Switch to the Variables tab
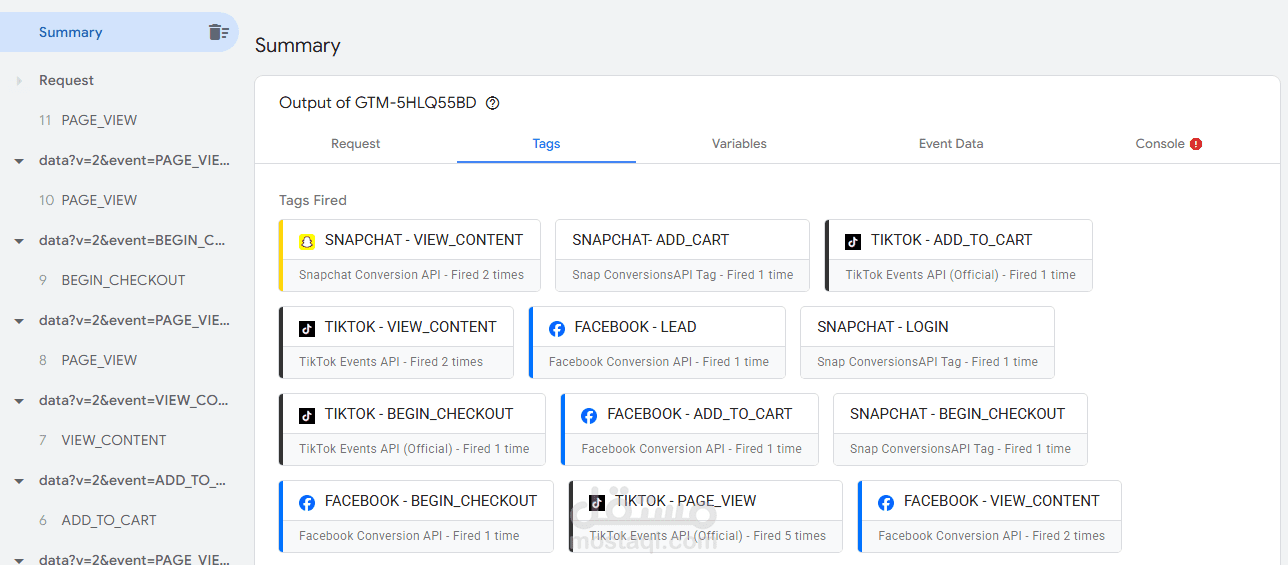The height and width of the screenshot is (565, 1288). coord(739,144)
